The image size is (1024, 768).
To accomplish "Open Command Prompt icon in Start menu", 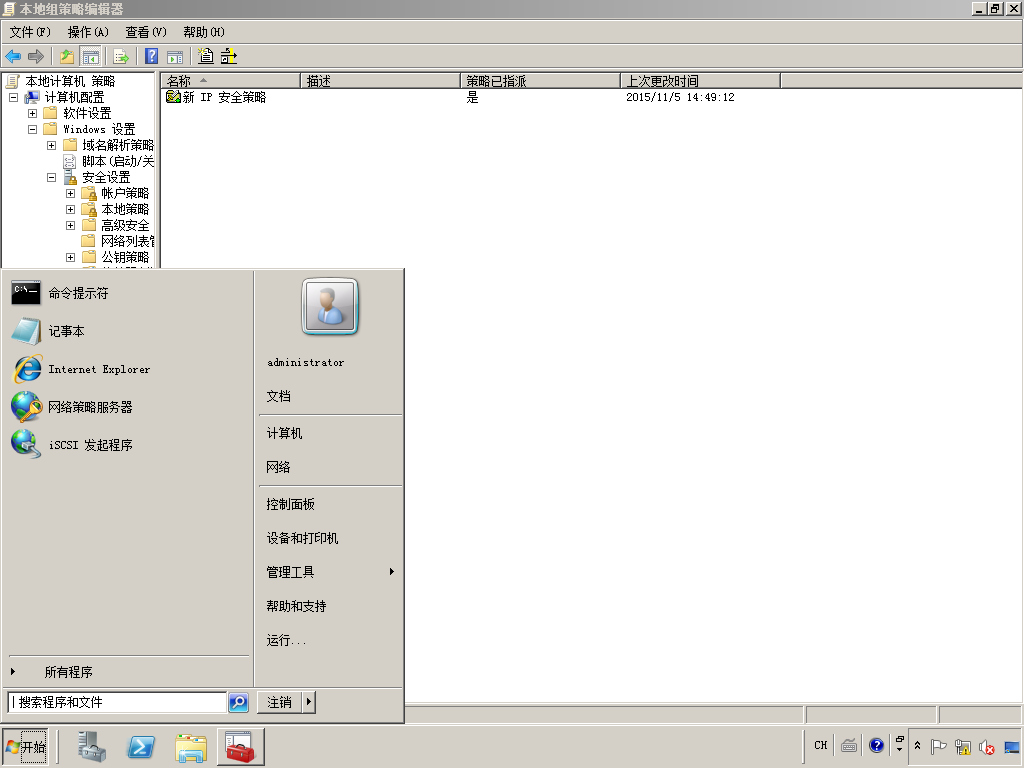I will pos(26,293).
